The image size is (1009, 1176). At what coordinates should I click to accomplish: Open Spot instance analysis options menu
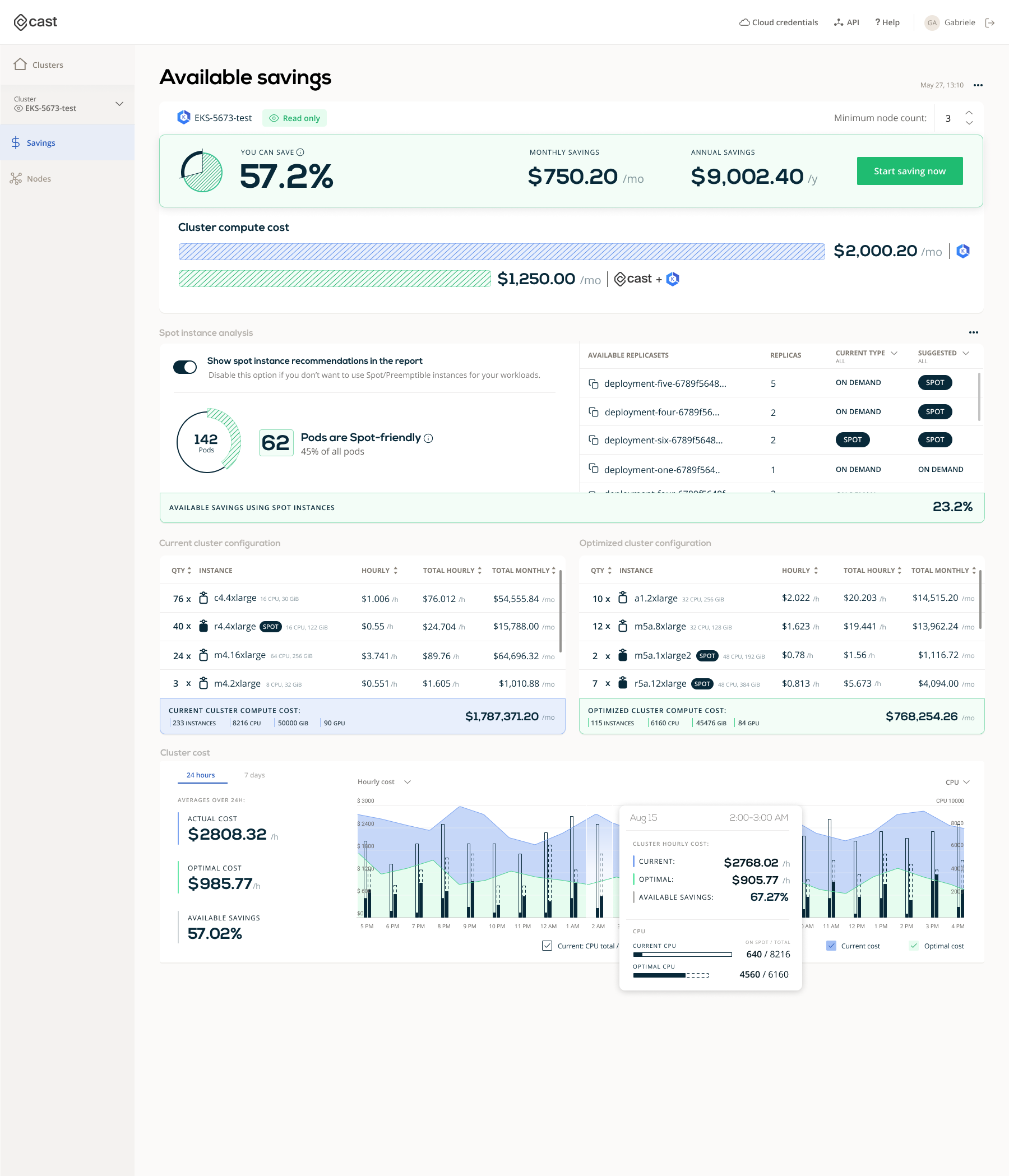[x=973, y=332]
